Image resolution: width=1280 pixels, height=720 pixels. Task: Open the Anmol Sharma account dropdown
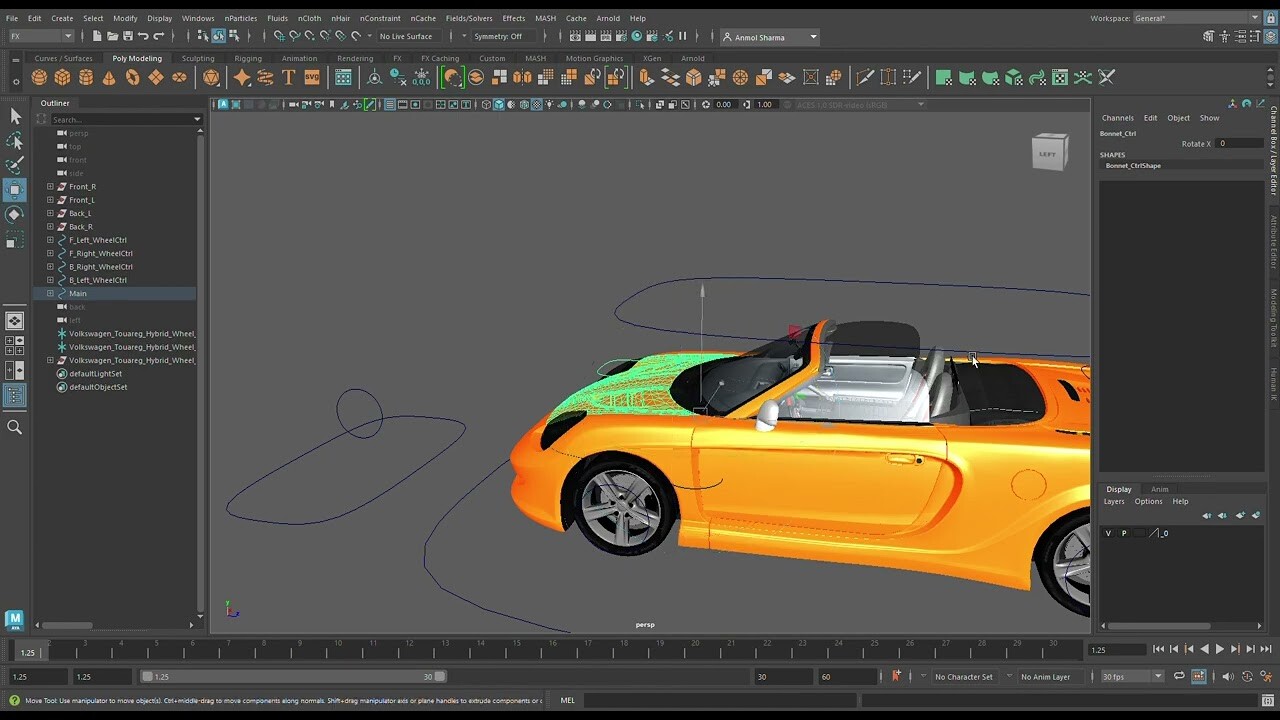[769, 37]
